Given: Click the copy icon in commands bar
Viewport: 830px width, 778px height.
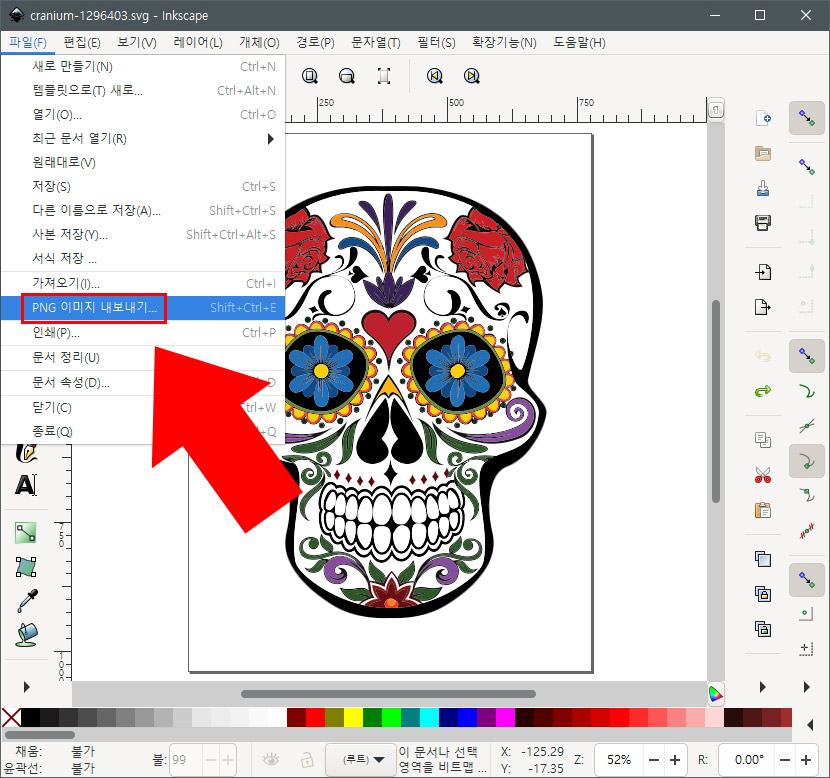Looking at the screenshot, I should [763, 440].
